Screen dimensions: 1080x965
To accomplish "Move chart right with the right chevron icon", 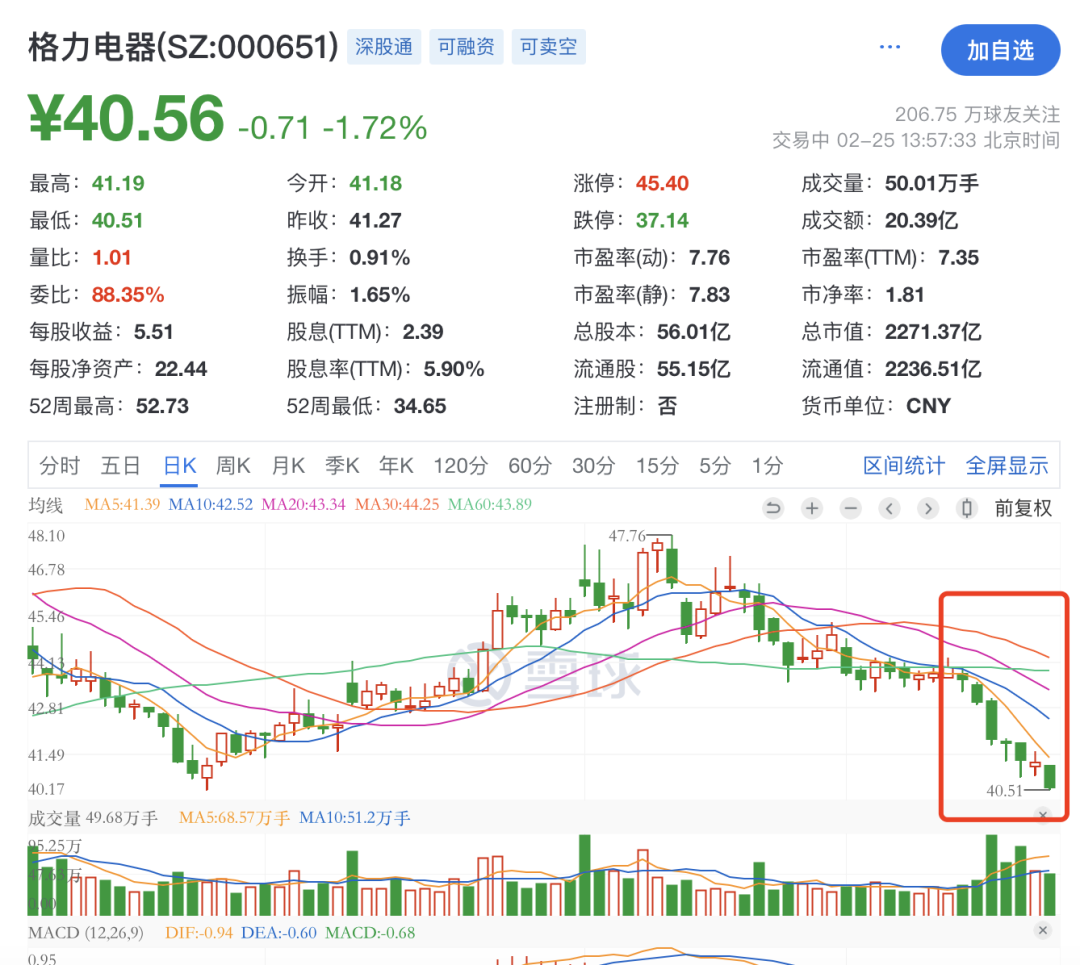I will click(928, 508).
